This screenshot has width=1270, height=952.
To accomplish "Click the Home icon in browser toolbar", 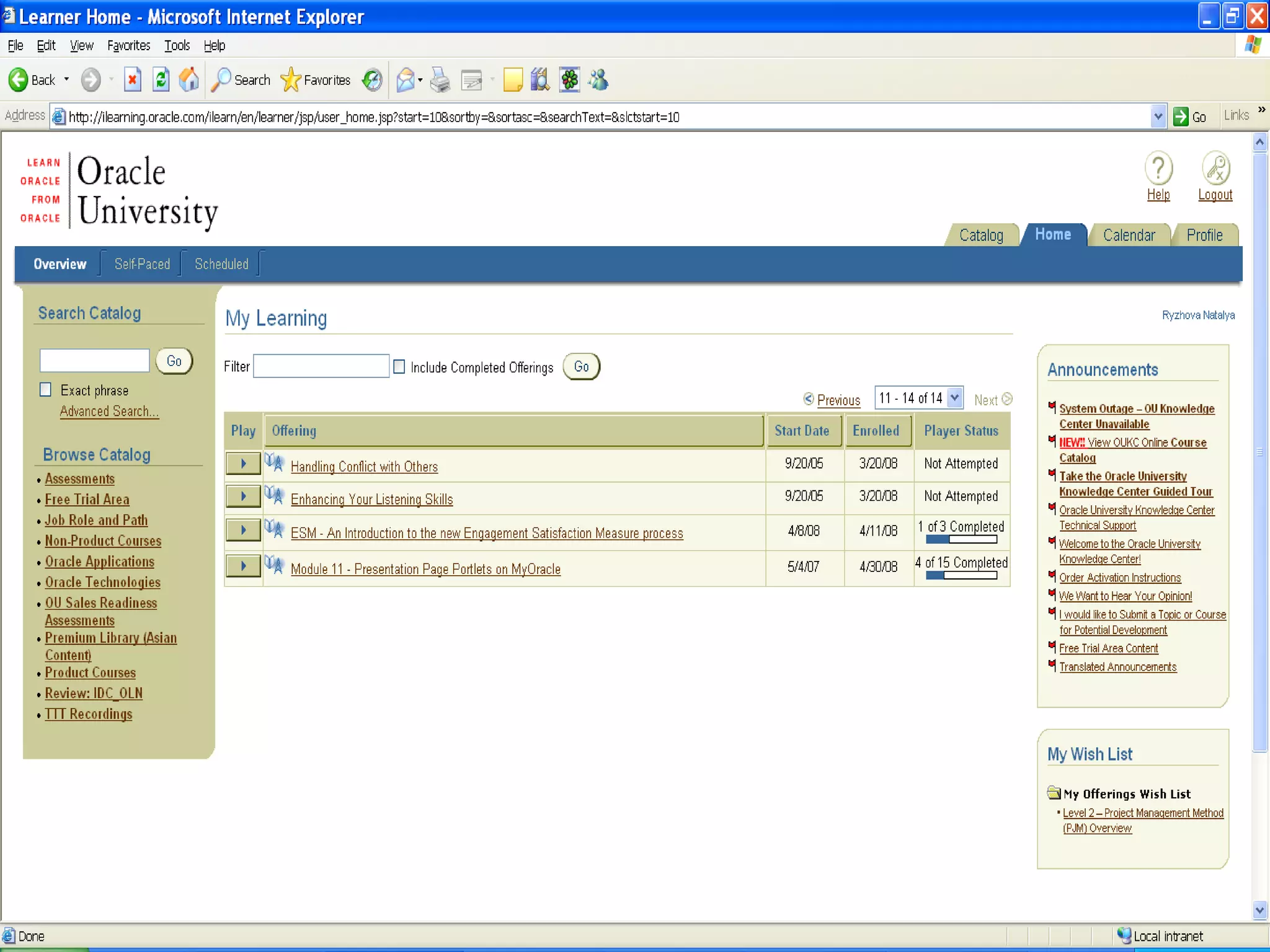I will pyautogui.click(x=189, y=80).
